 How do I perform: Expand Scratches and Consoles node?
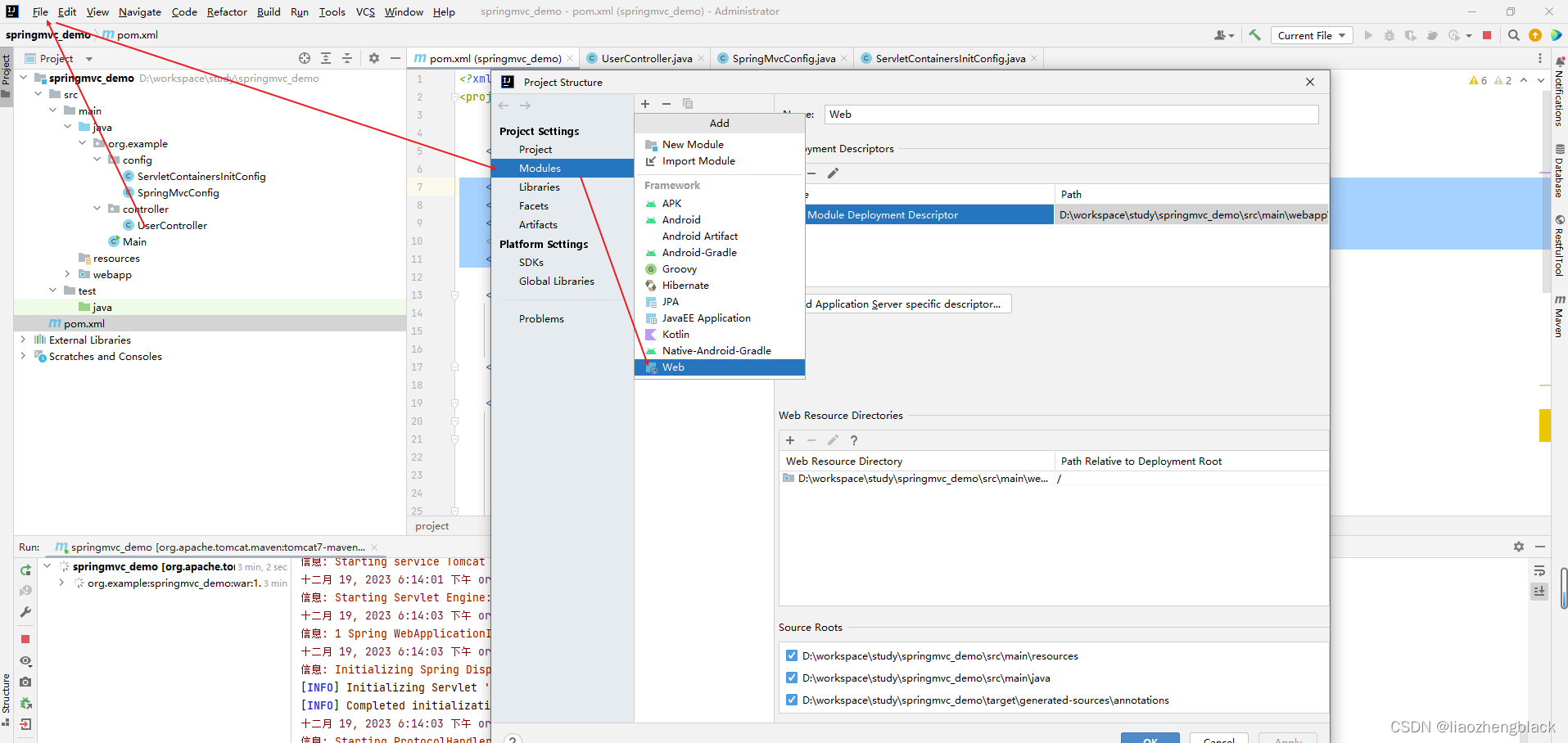point(23,356)
